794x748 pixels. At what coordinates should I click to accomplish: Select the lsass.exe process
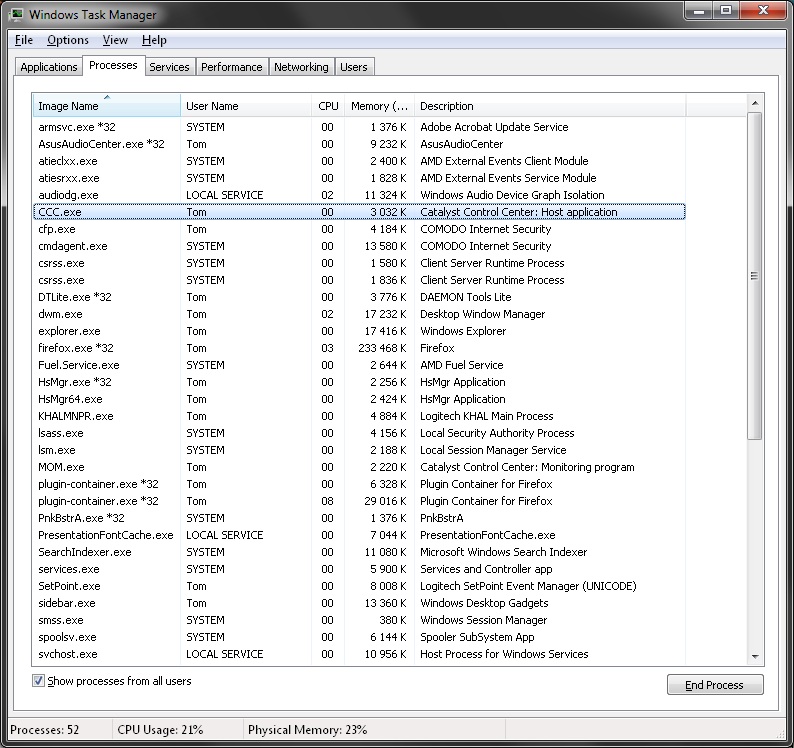(359, 433)
